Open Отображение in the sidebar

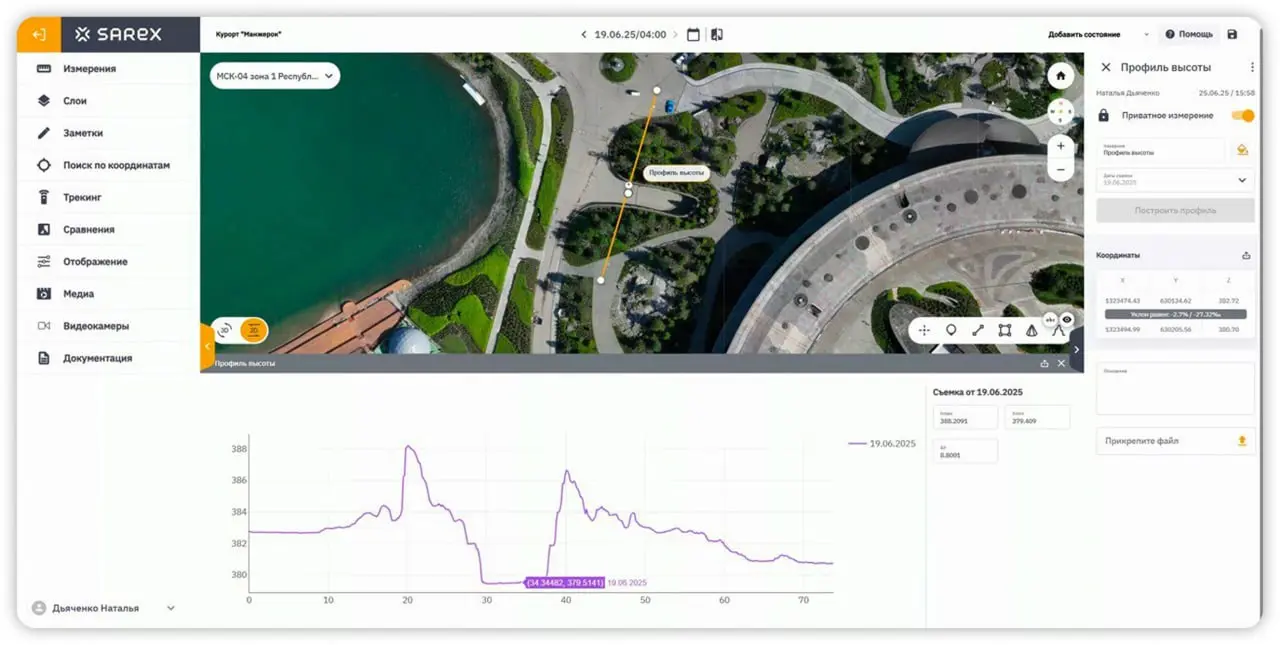[x=108, y=261]
